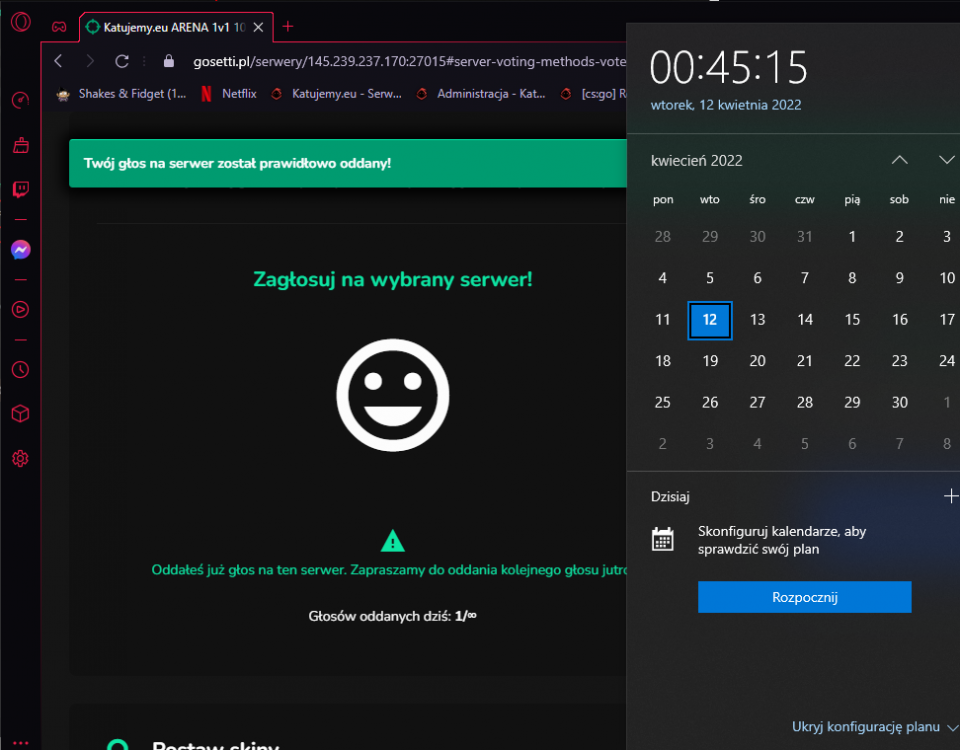Close the Katujemy.eu ARENA tab
The width and height of the screenshot is (960, 750).
click(x=258, y=28)
